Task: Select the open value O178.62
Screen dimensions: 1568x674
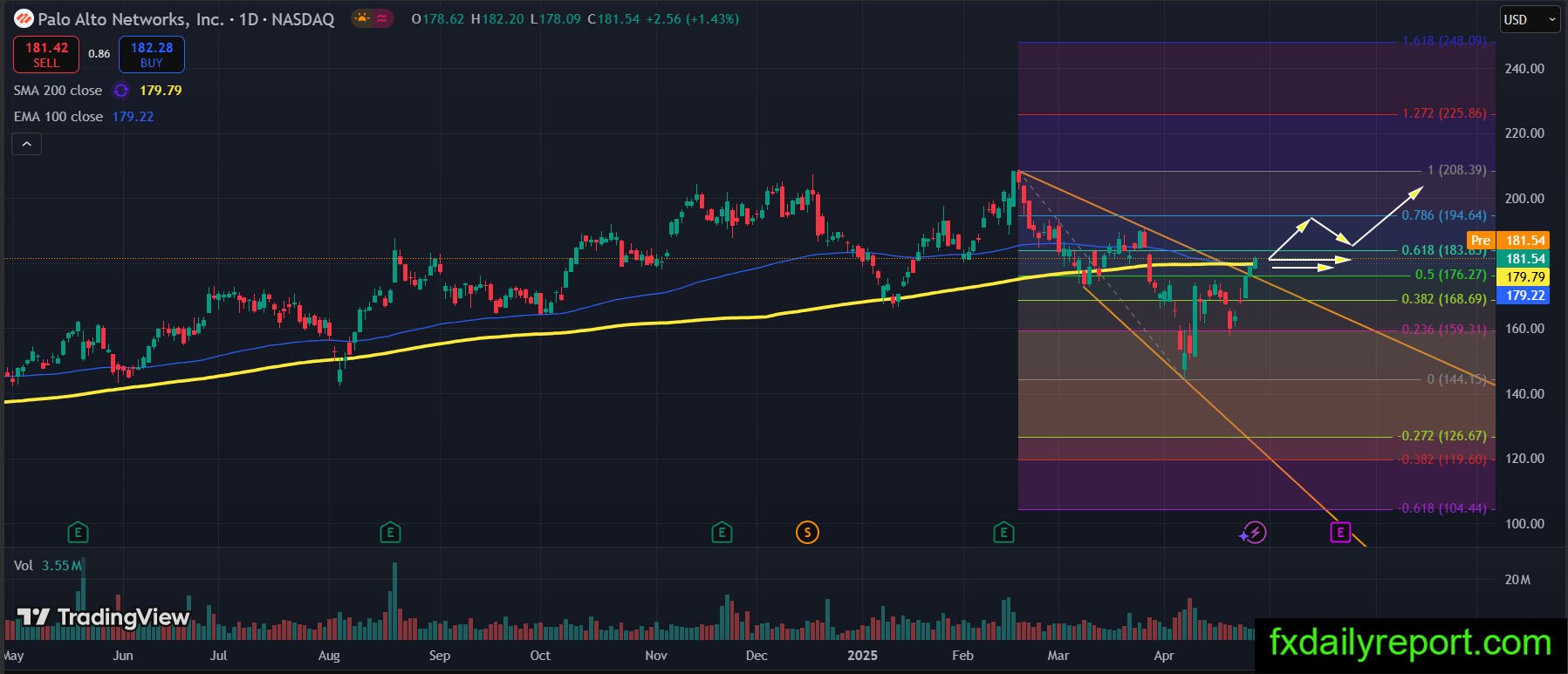Action: (437, 18)
